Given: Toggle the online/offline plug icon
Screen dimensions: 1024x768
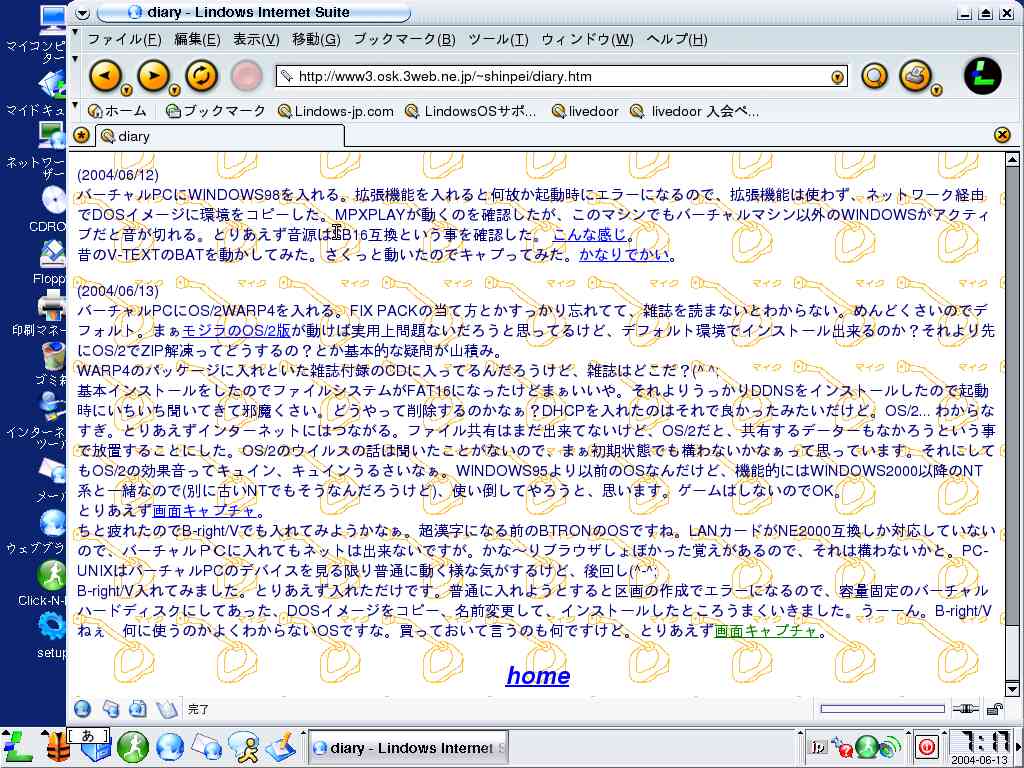Looking at the screenshot, I should pos(965,709).
